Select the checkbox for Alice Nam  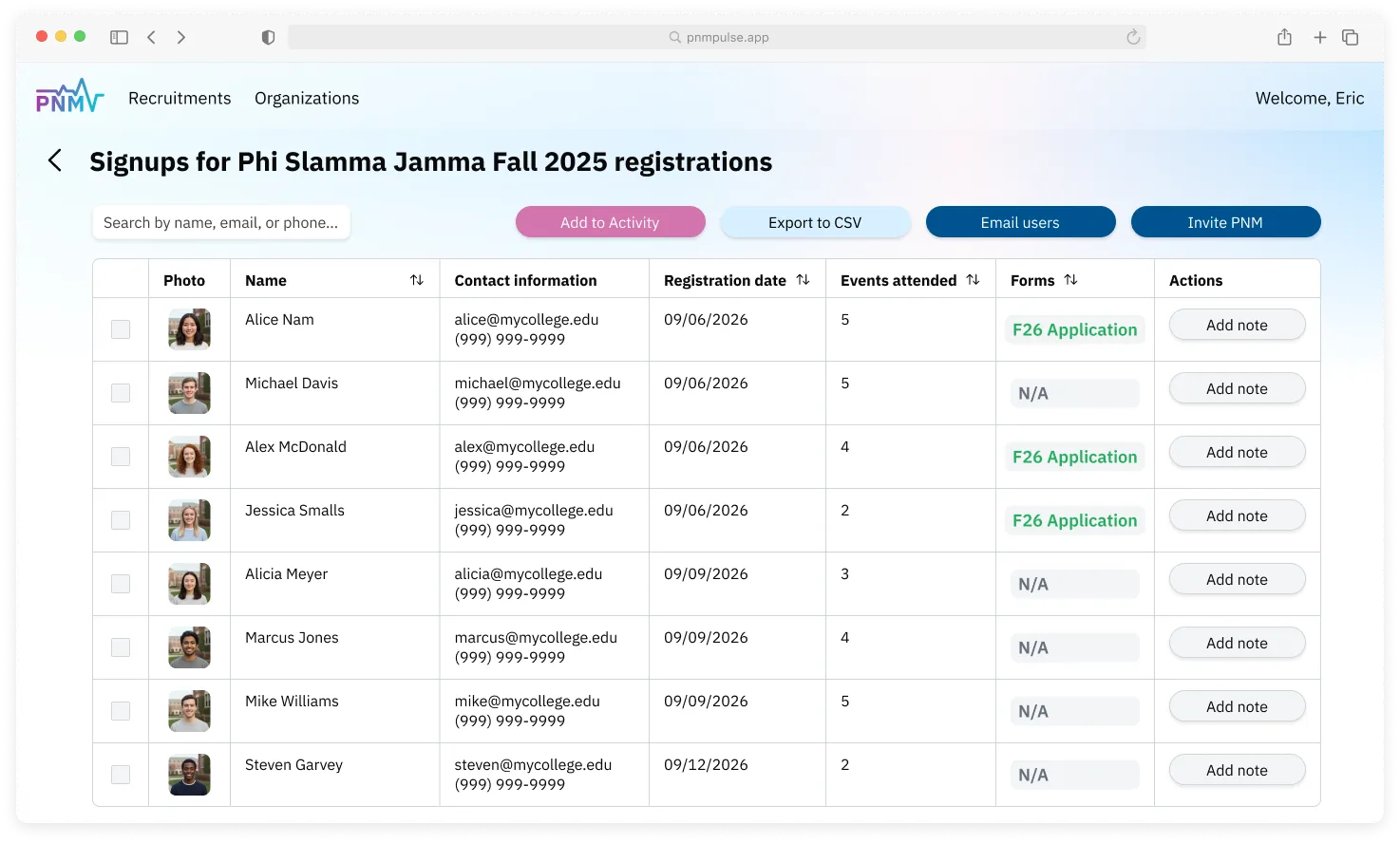[x=121, y=329]
